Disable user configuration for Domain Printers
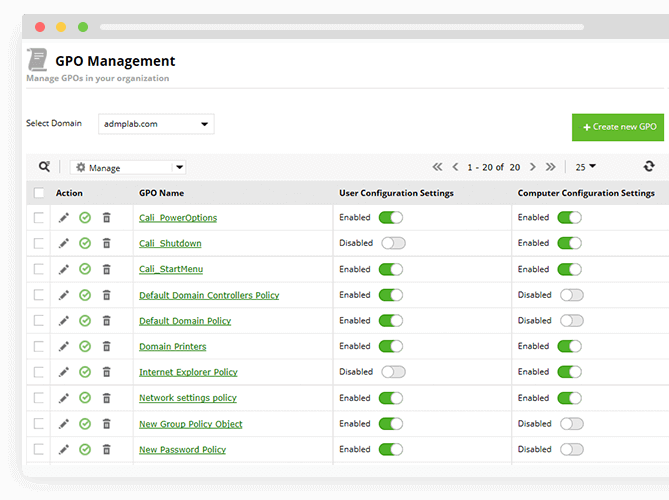Viewport: 669px width, 500px height. point(390,346)
